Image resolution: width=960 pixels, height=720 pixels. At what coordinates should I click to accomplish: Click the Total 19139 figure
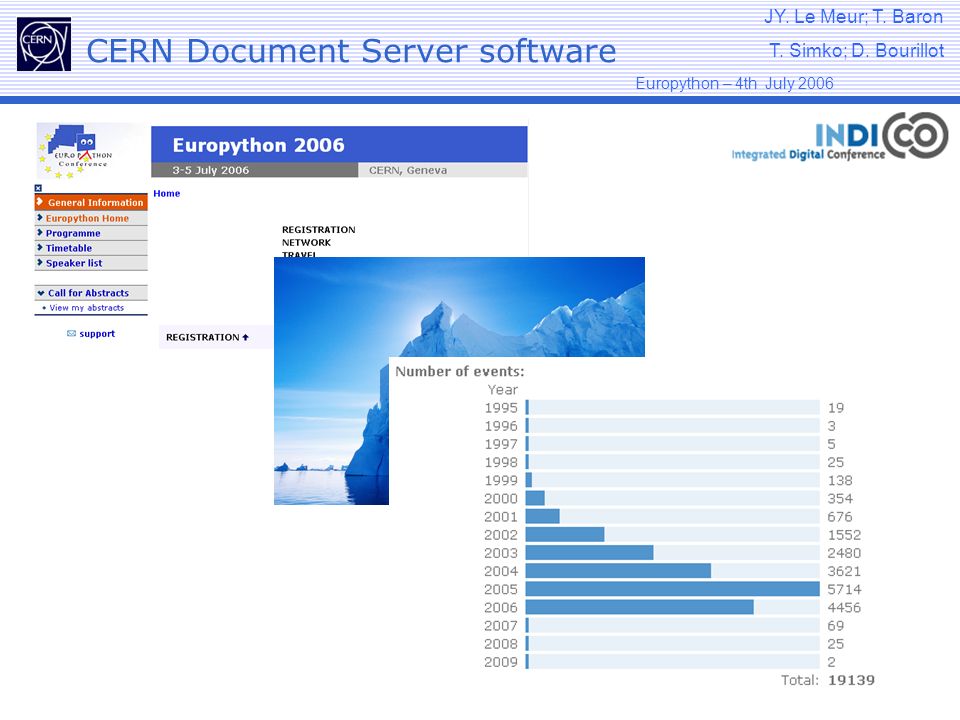click(x=852, y=680)
